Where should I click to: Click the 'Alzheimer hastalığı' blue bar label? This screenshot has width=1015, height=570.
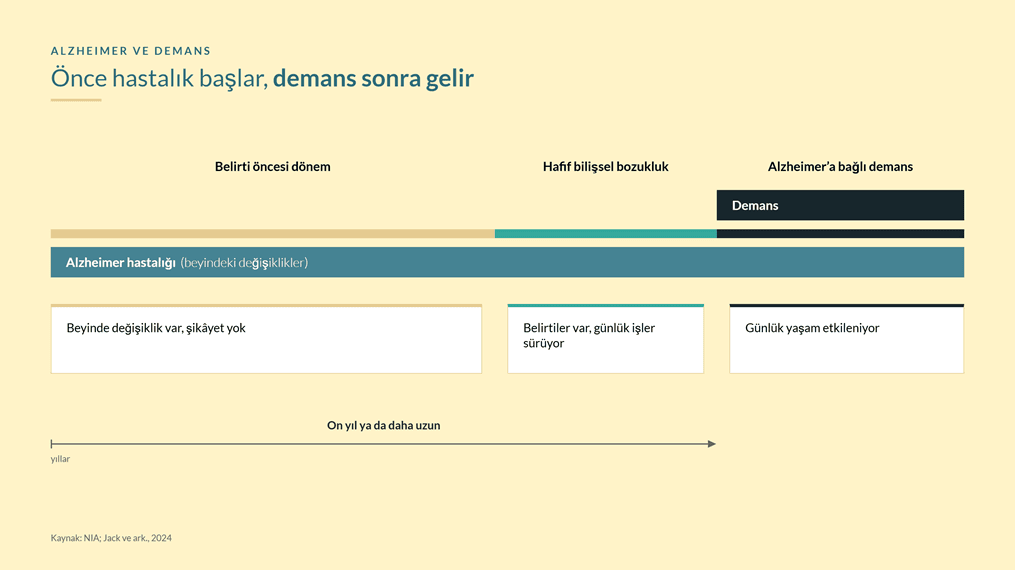coord(120,263)
